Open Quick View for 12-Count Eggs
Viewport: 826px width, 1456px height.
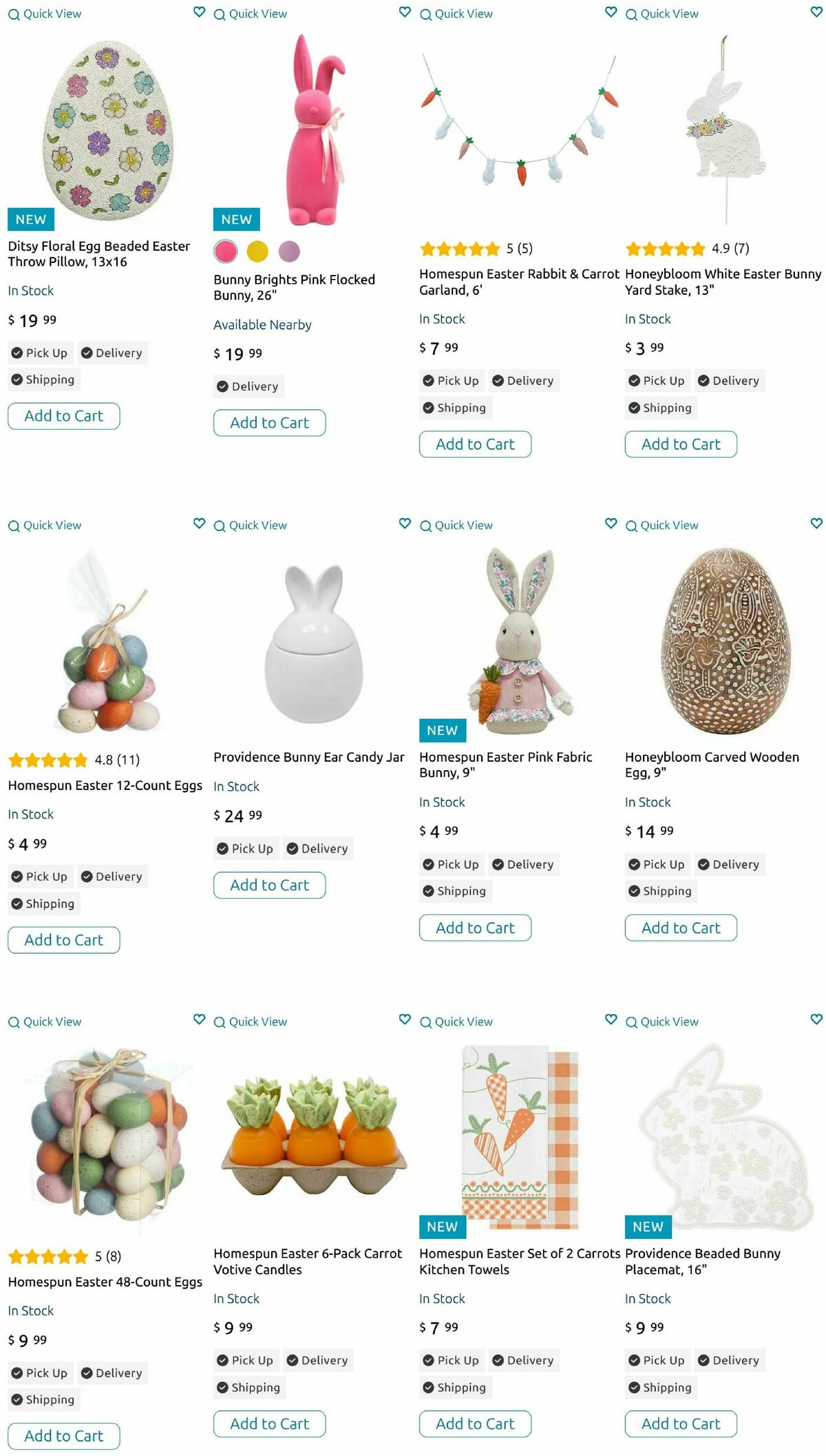tap(45, 526)
